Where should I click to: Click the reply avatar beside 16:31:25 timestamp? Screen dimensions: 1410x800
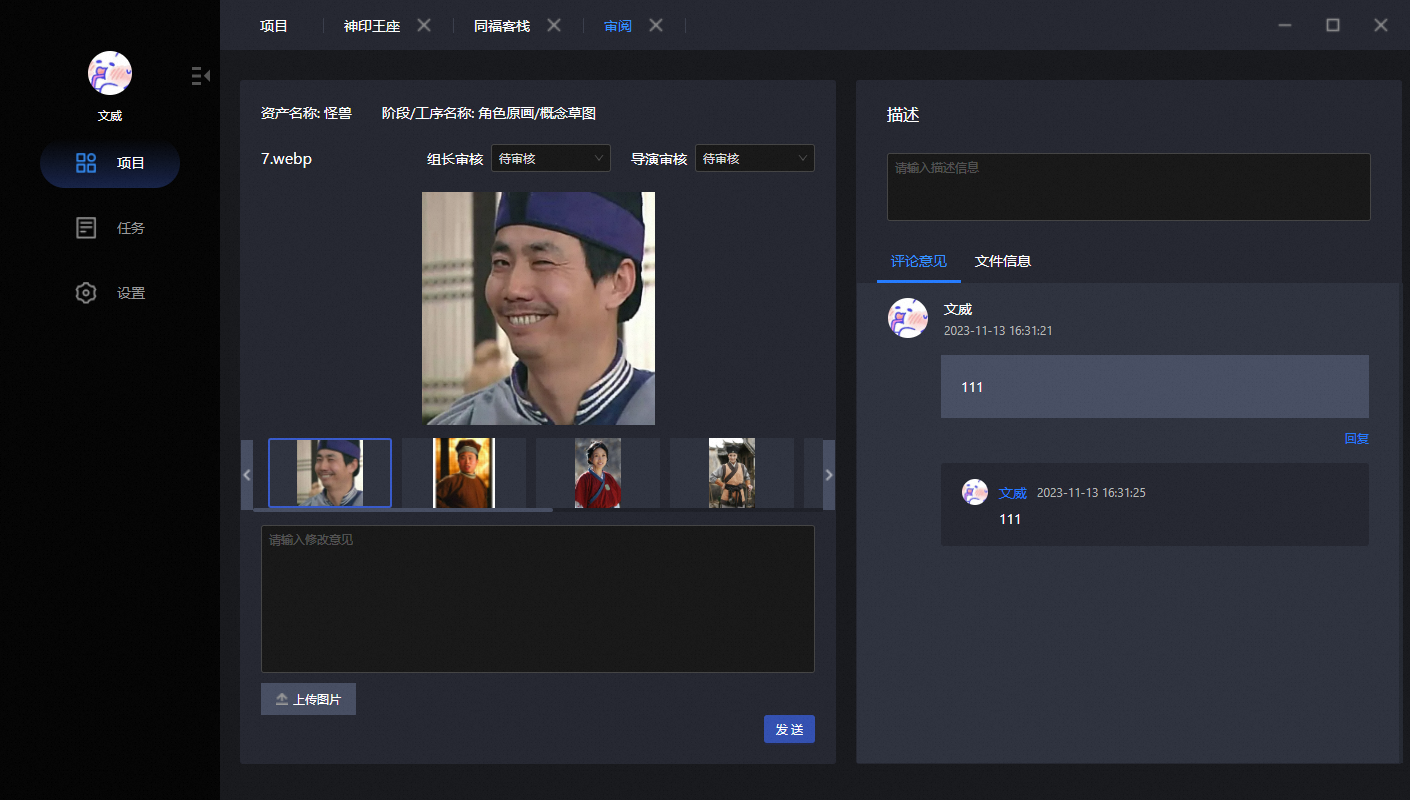click(x=975, y=492)
